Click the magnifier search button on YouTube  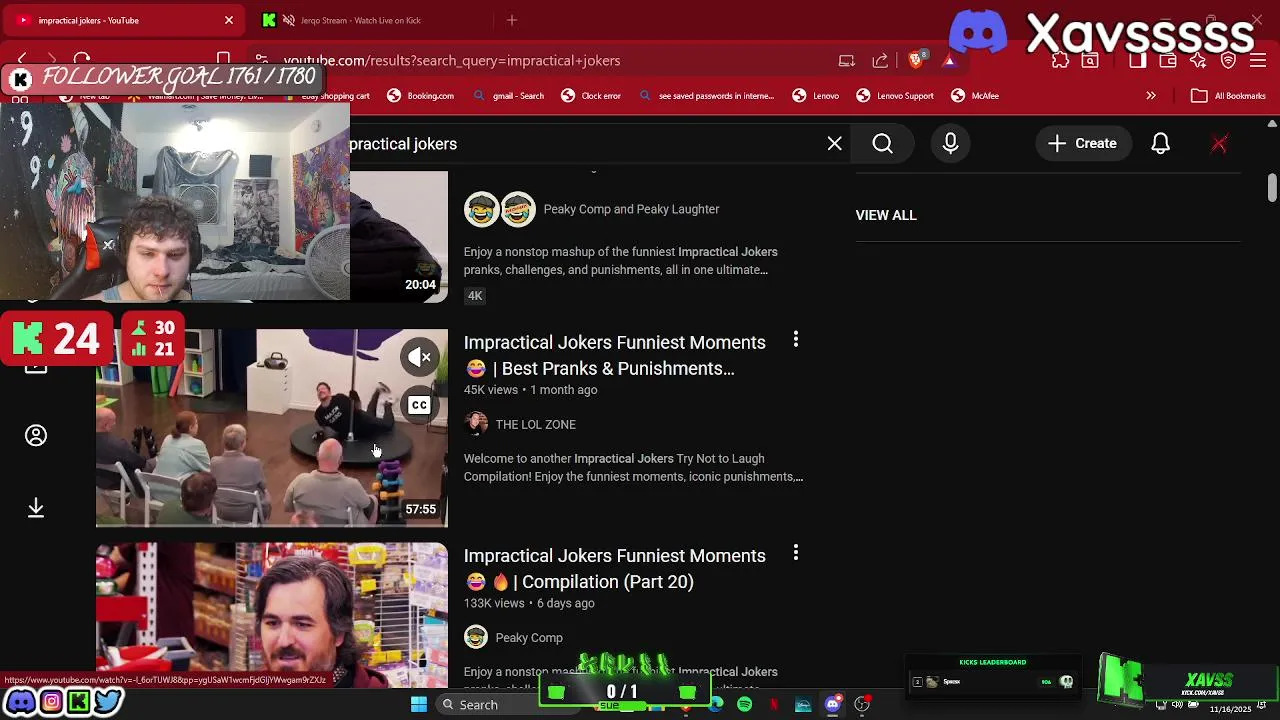883,144
